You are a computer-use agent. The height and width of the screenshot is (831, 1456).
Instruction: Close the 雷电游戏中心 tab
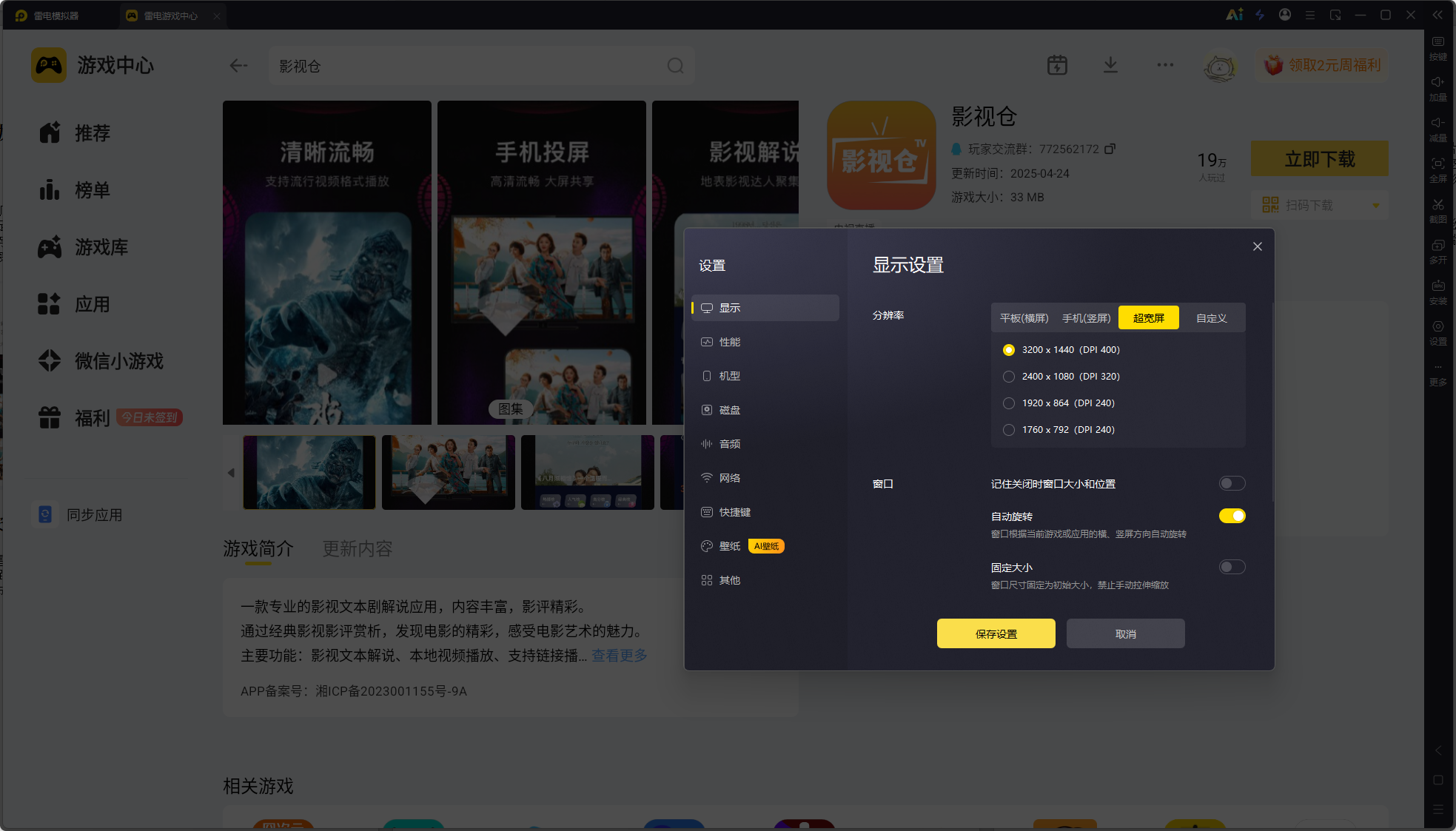click(x=217, y=16)
